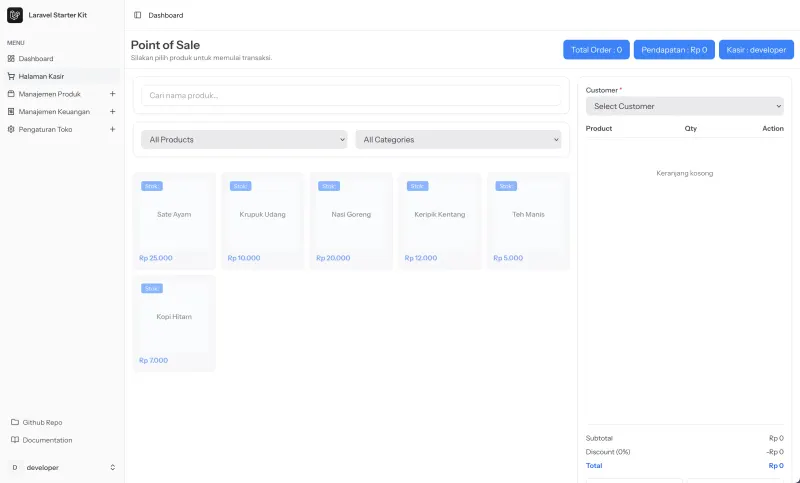Click the Action column header in cart

[x=773, y=129]
